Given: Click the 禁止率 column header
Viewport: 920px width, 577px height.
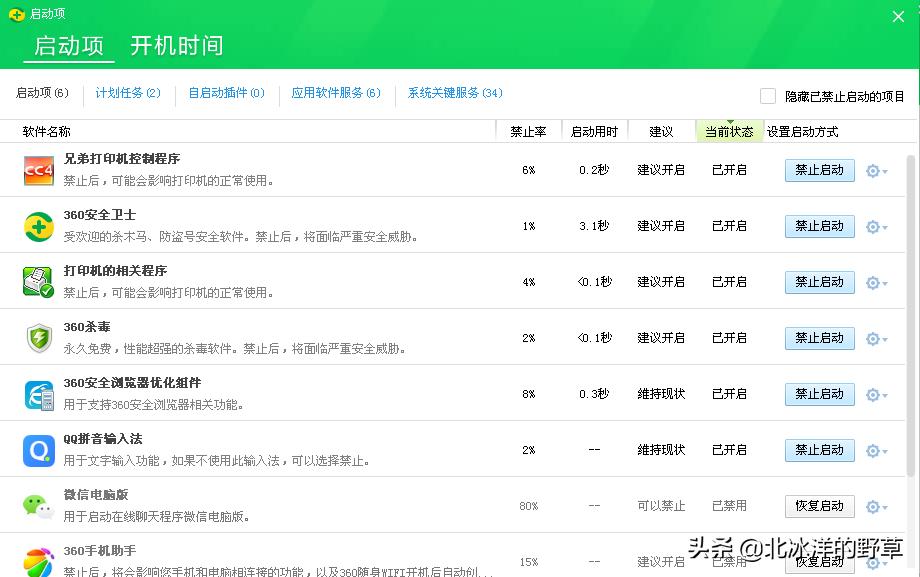Looking at the screenshot, I should [x=528, y=131].
